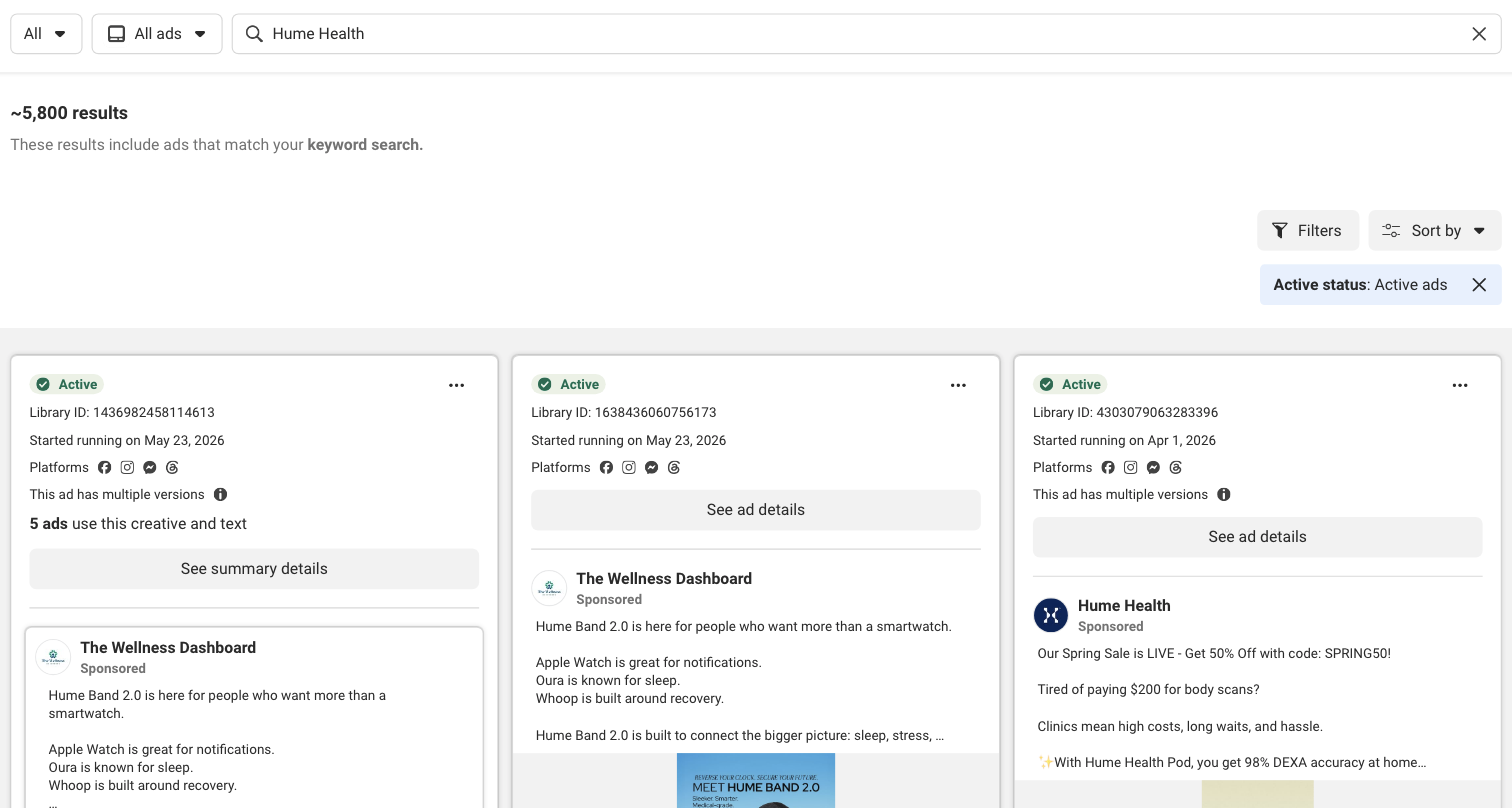Image resolution: width=1512 pixels, height=808 pixels.
Task: Click Facebook icon on ad 4303079063283396
Action: coord(1108,467)
